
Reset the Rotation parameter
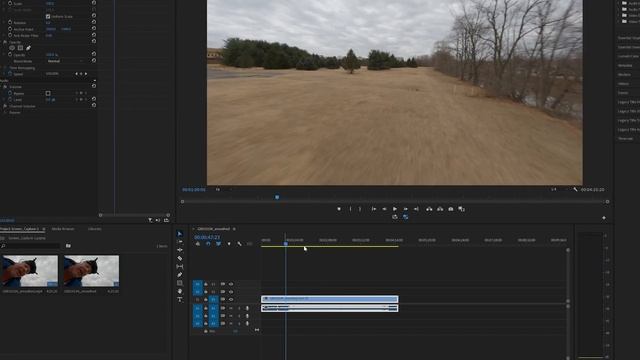94,23
